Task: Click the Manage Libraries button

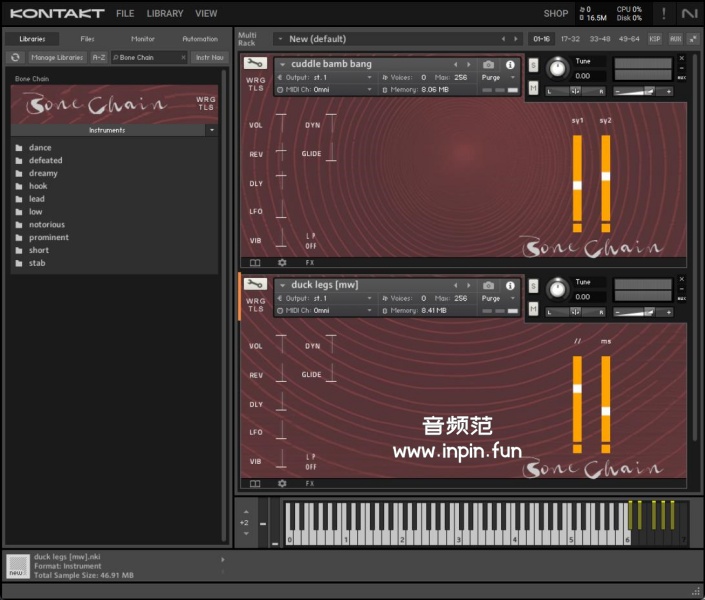Action: click(x=57, y=58)
